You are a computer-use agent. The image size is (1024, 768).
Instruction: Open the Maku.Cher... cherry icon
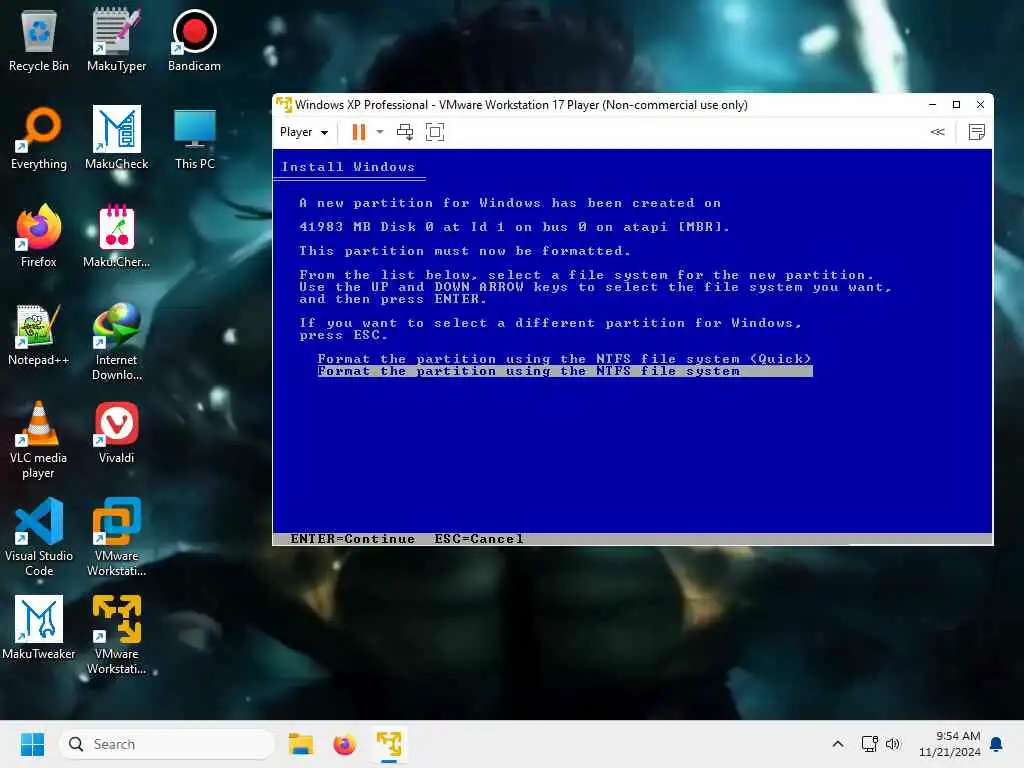click(116, 235)
